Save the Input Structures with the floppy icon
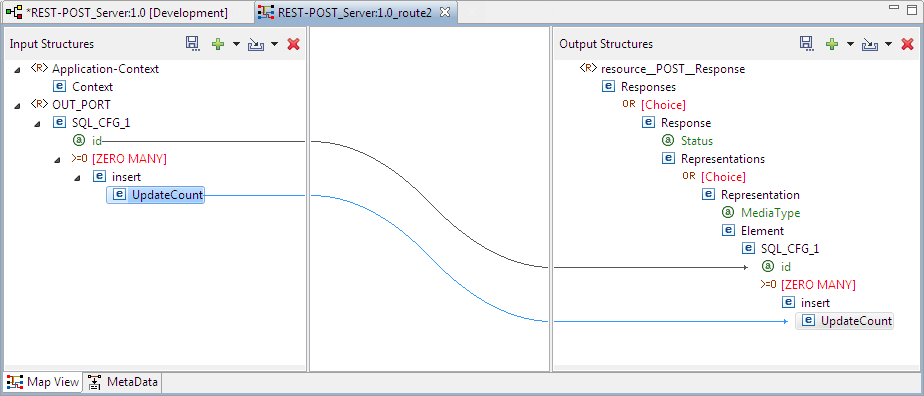The image size is (924, 396). click(x=192, y=44)
